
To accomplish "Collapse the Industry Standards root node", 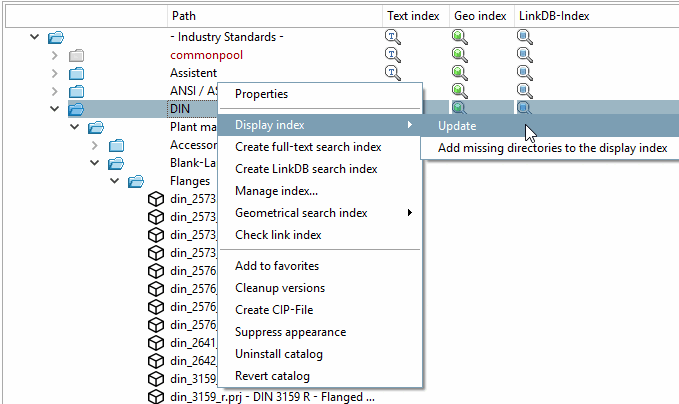I will point(35,37).
